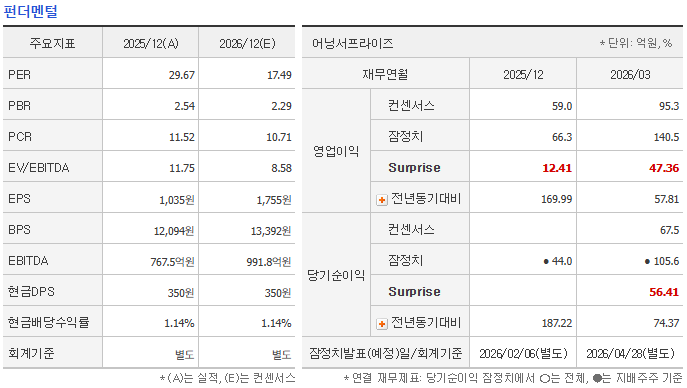This screenshot has height=388, width=687.
Task: Click the BPS row label
Action: tap(19, 230)
